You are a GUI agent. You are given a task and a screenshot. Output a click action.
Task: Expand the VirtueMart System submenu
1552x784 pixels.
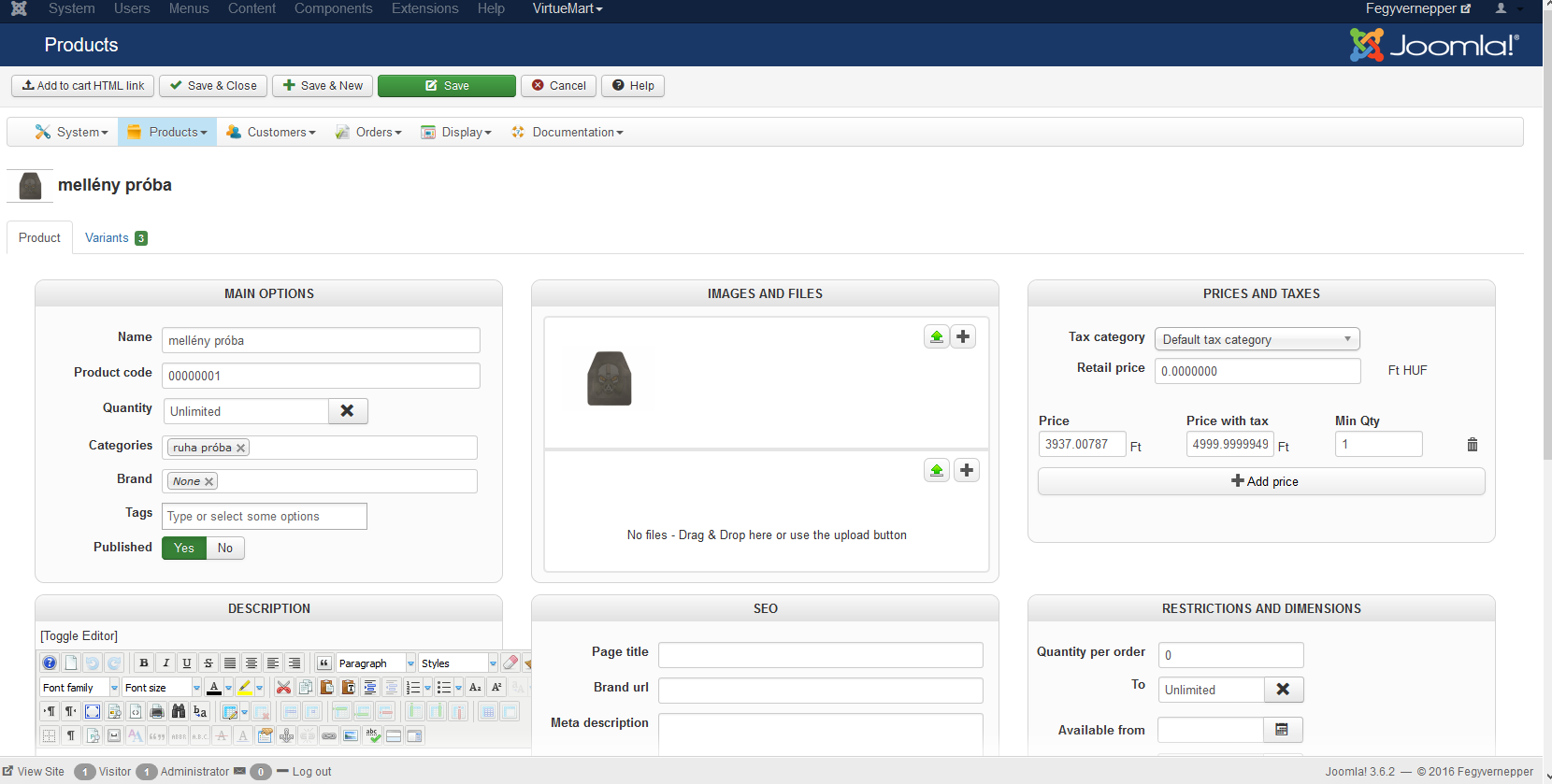pyautogui.click(x=72, y=132)
